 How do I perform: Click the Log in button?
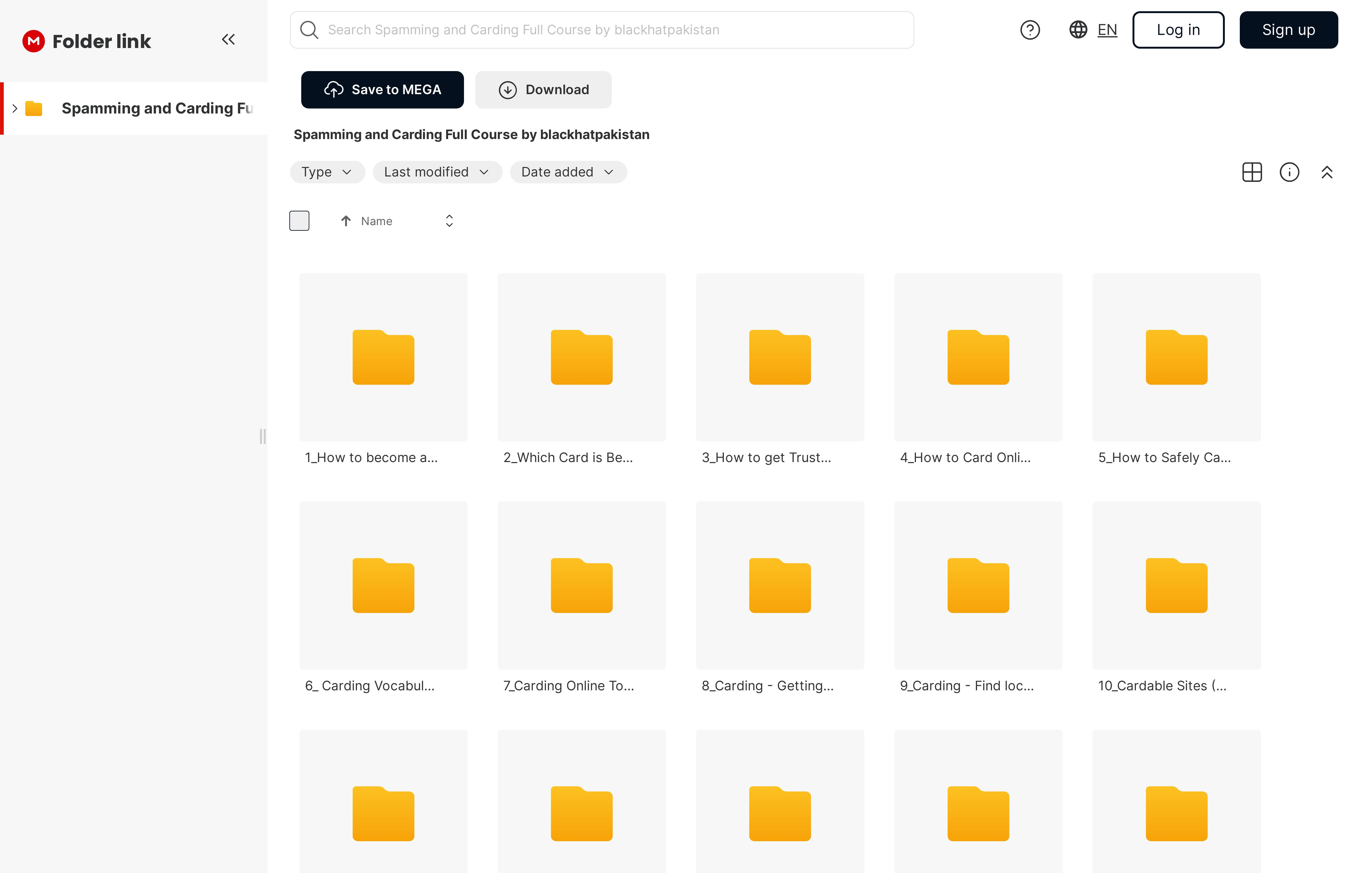coord(1178,30)
